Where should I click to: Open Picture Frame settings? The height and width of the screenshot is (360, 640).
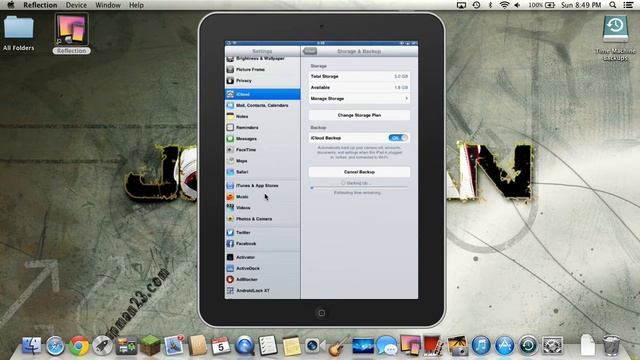coord(262,69)
